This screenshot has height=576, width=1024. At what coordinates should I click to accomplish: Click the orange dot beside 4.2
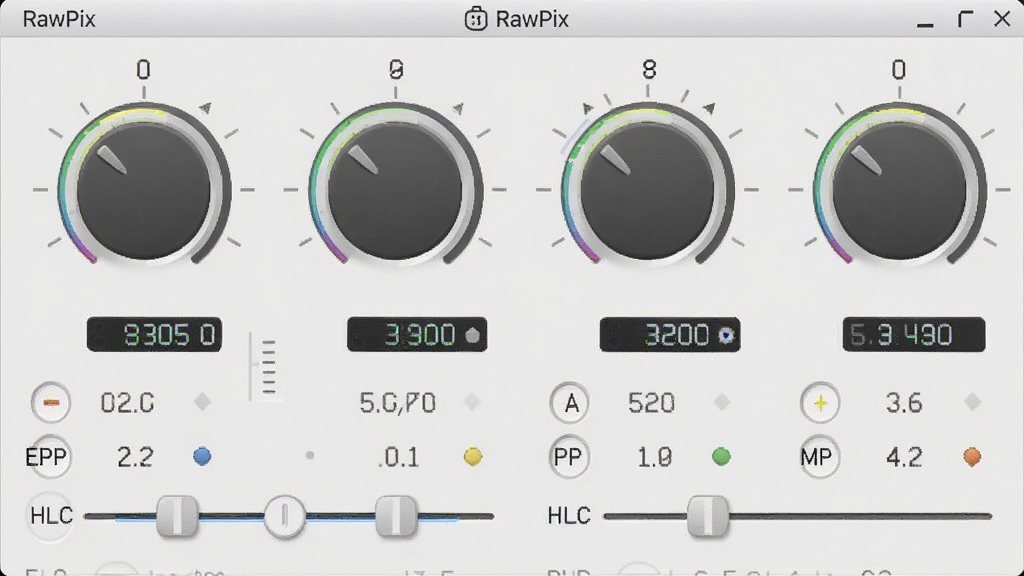[x=972, y=456]
